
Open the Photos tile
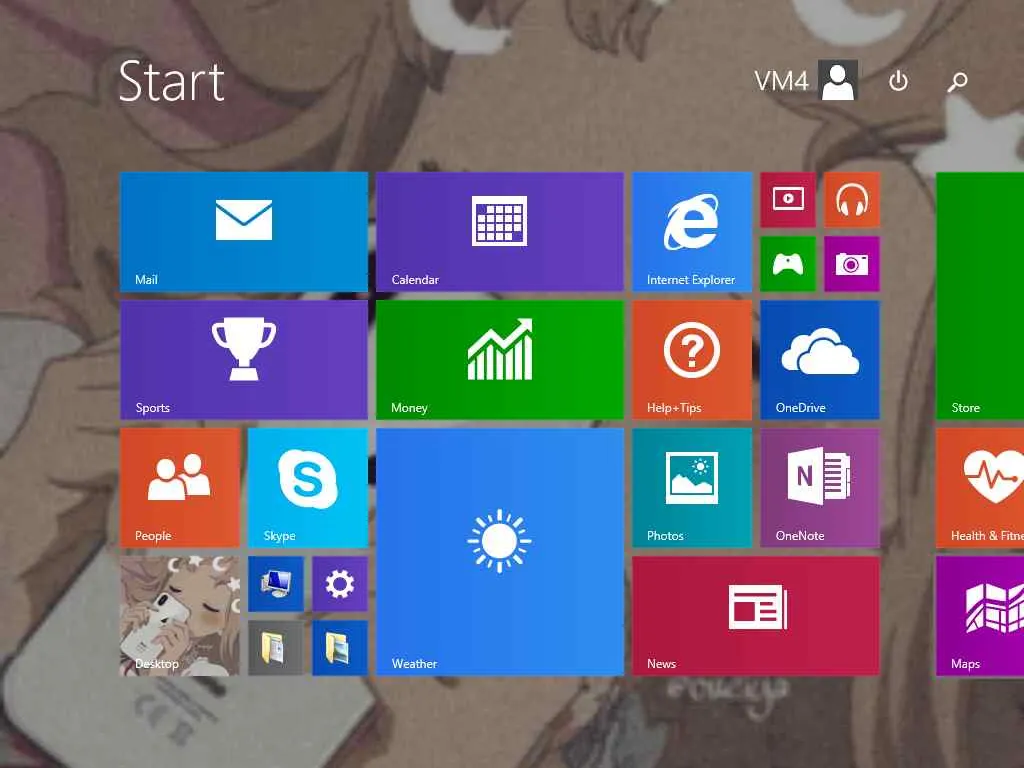692,487
